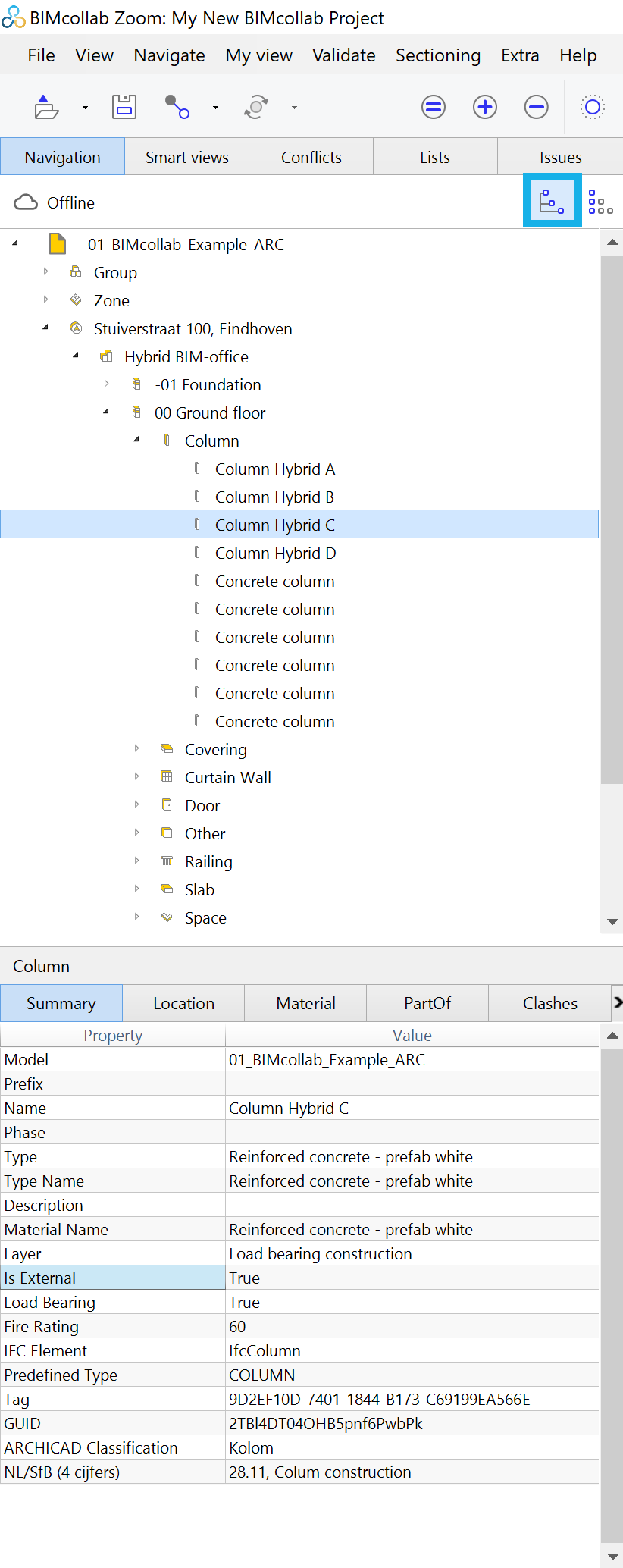Click the Group node icon
Viewport: 623px width, 1568px height.
click(76, 271)
